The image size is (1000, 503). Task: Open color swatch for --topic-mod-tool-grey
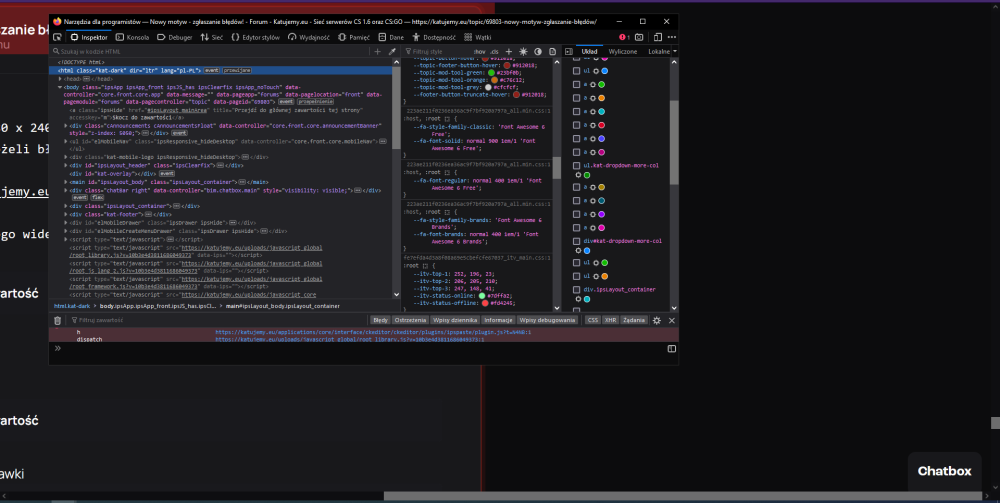pyautogui.click(x=489, y=87)
